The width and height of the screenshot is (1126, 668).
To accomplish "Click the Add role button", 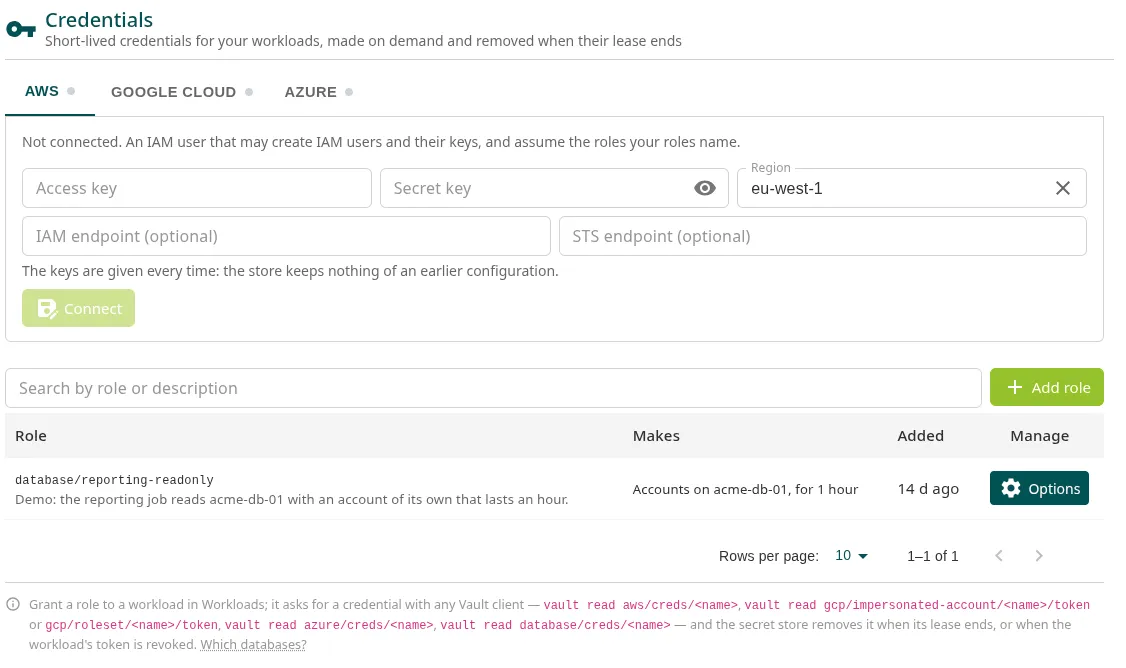I will pyautogui.click(x=1046, y=387).
